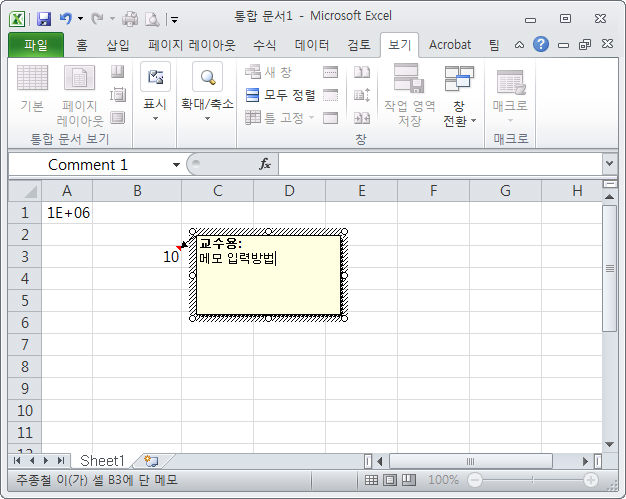Click the Redo icon
Viewport: 626px width, 499px height.
(97, 18)
